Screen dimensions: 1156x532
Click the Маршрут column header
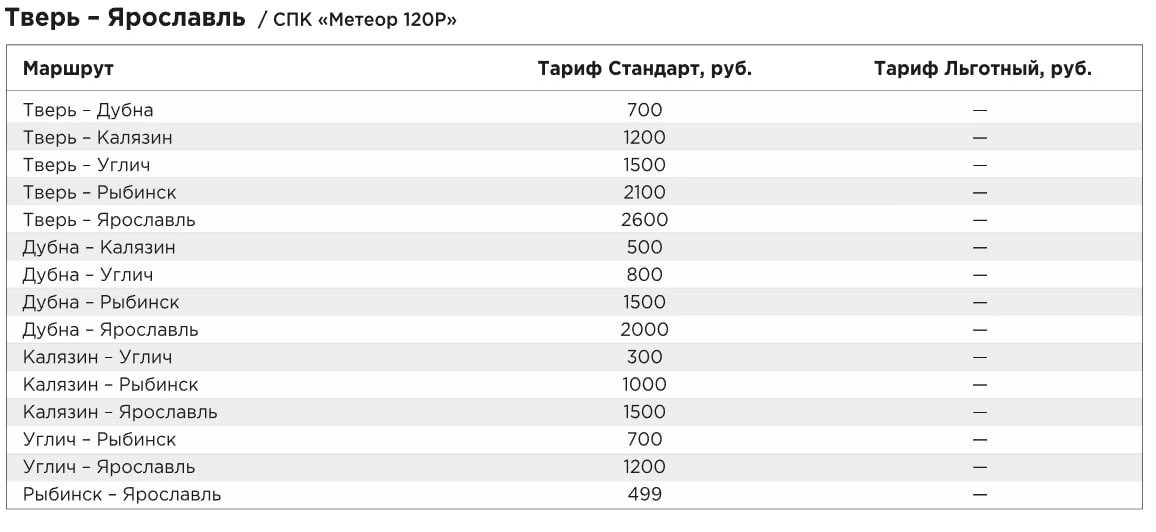click(x=68, y=69)
